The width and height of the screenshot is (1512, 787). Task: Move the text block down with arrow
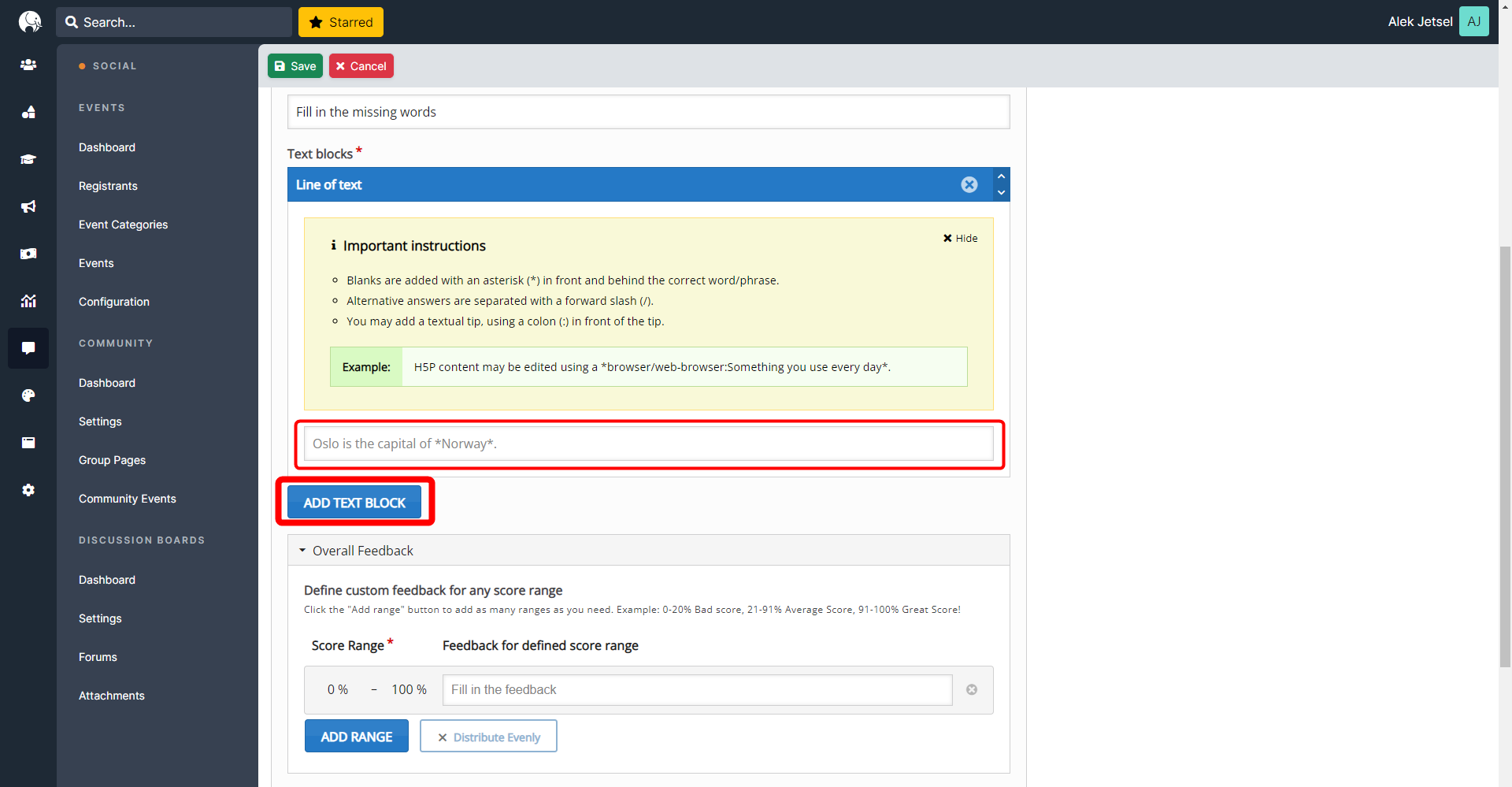tap(1001, 192)
